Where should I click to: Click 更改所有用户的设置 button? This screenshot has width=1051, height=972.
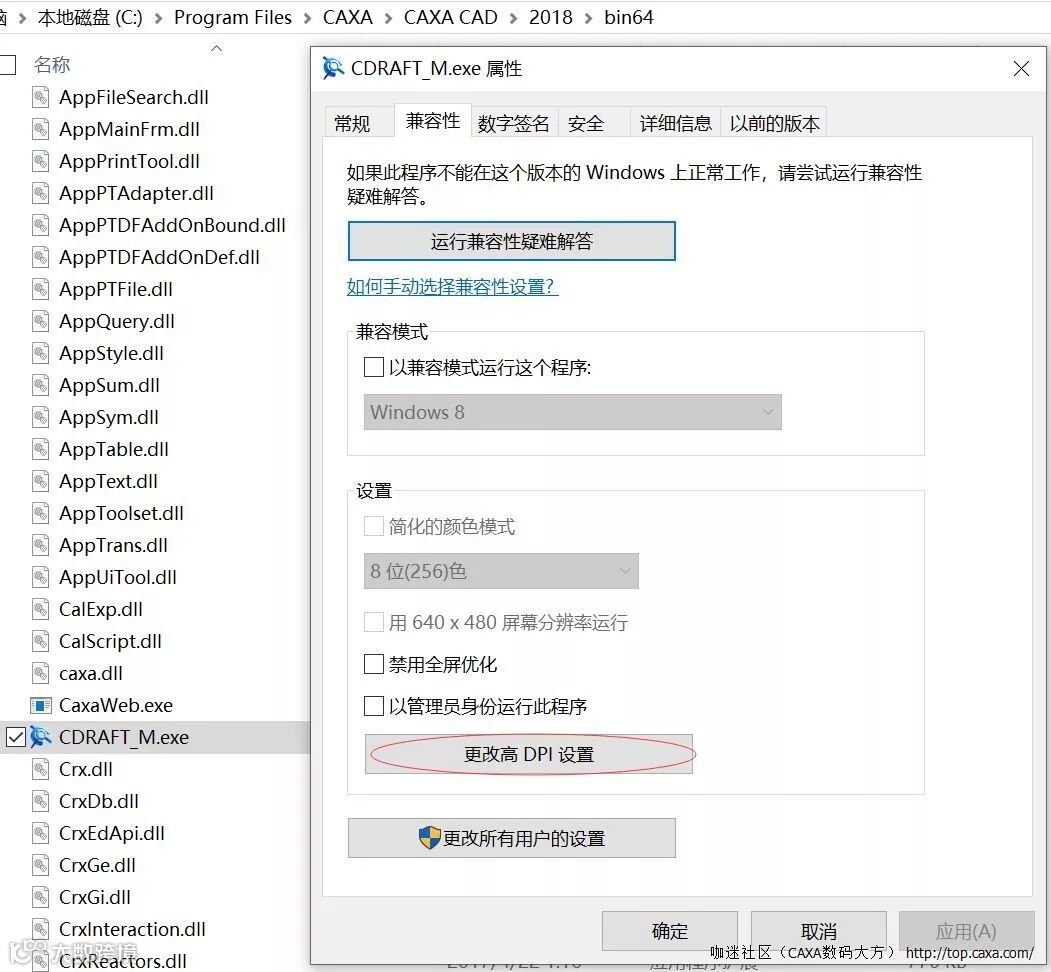pyautogui.click(x=511, y=838)
